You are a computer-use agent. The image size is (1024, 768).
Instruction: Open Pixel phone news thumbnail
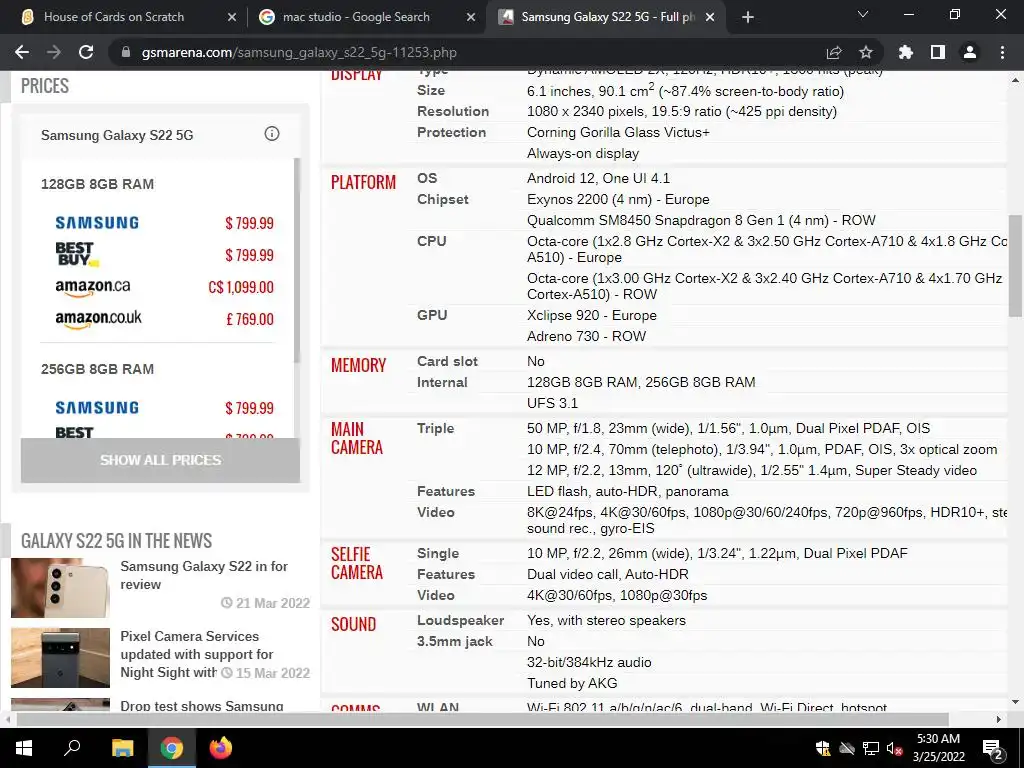click(60, 658)
